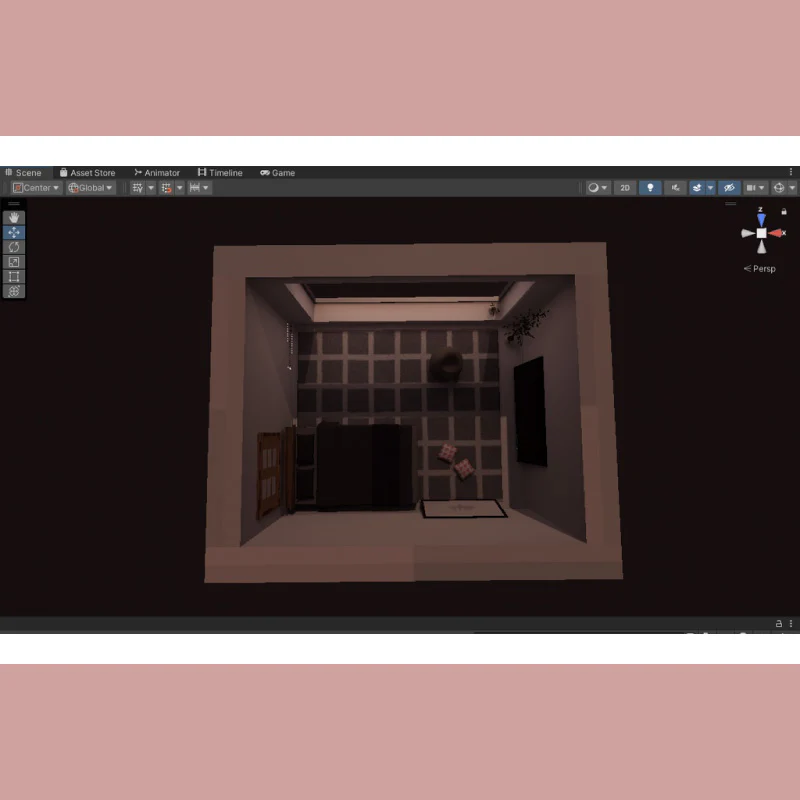Click the grid visibility icon
The height and width of the screenshot is (800, 800).
pos(138,188)
